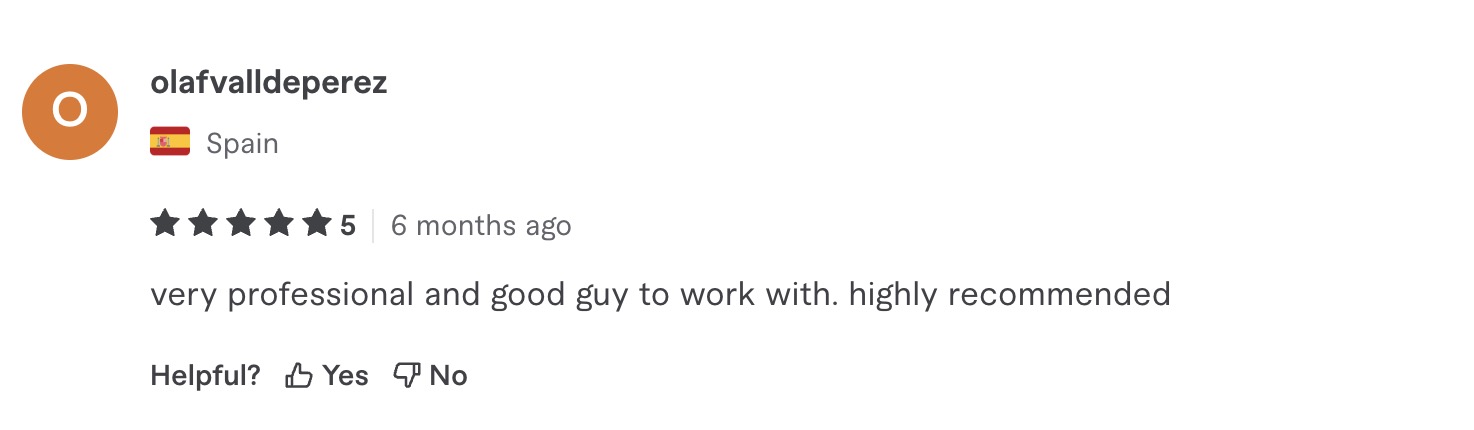Click the words "highly recommended" in the review
Viewport: 1474px width, 430px height.
[1010, 295]
